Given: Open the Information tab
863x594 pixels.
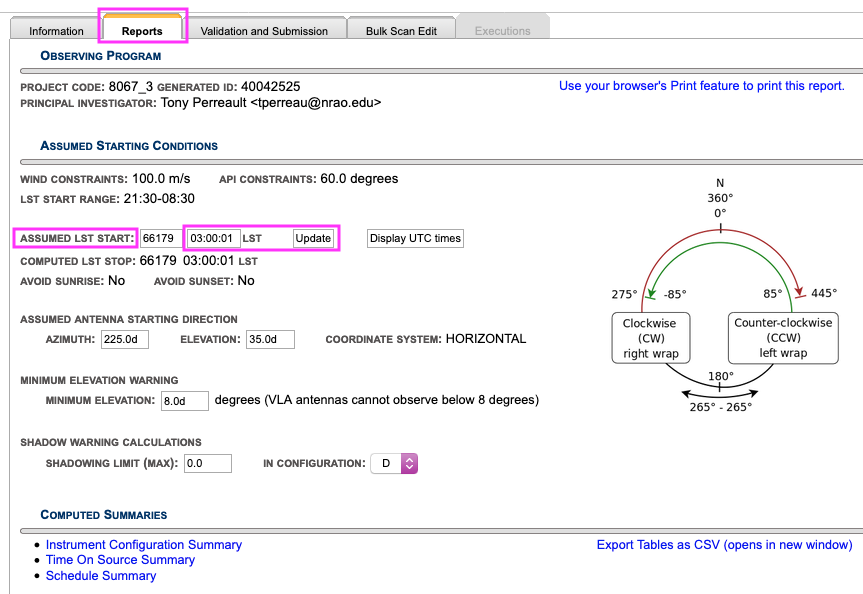Looking at the screenshot, I should [56, 31].
